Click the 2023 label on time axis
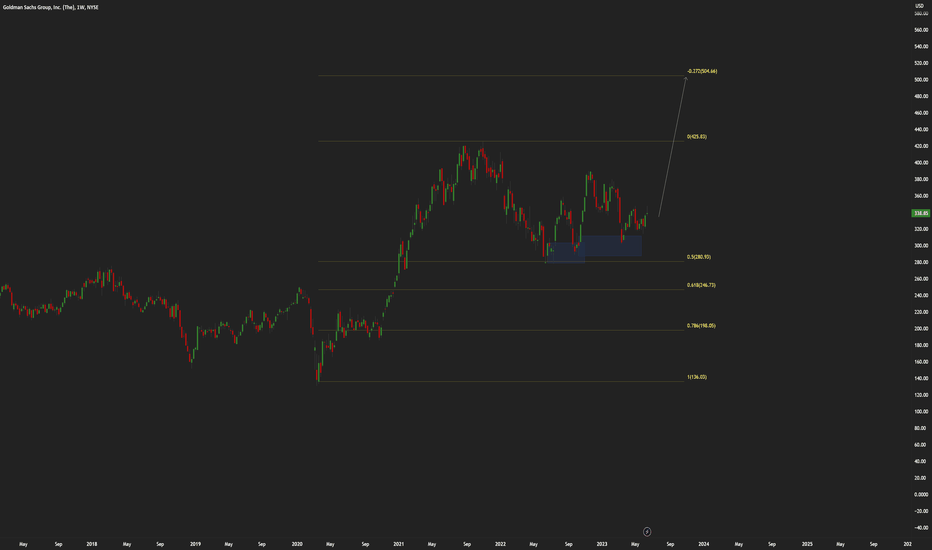 click(602, 544)
